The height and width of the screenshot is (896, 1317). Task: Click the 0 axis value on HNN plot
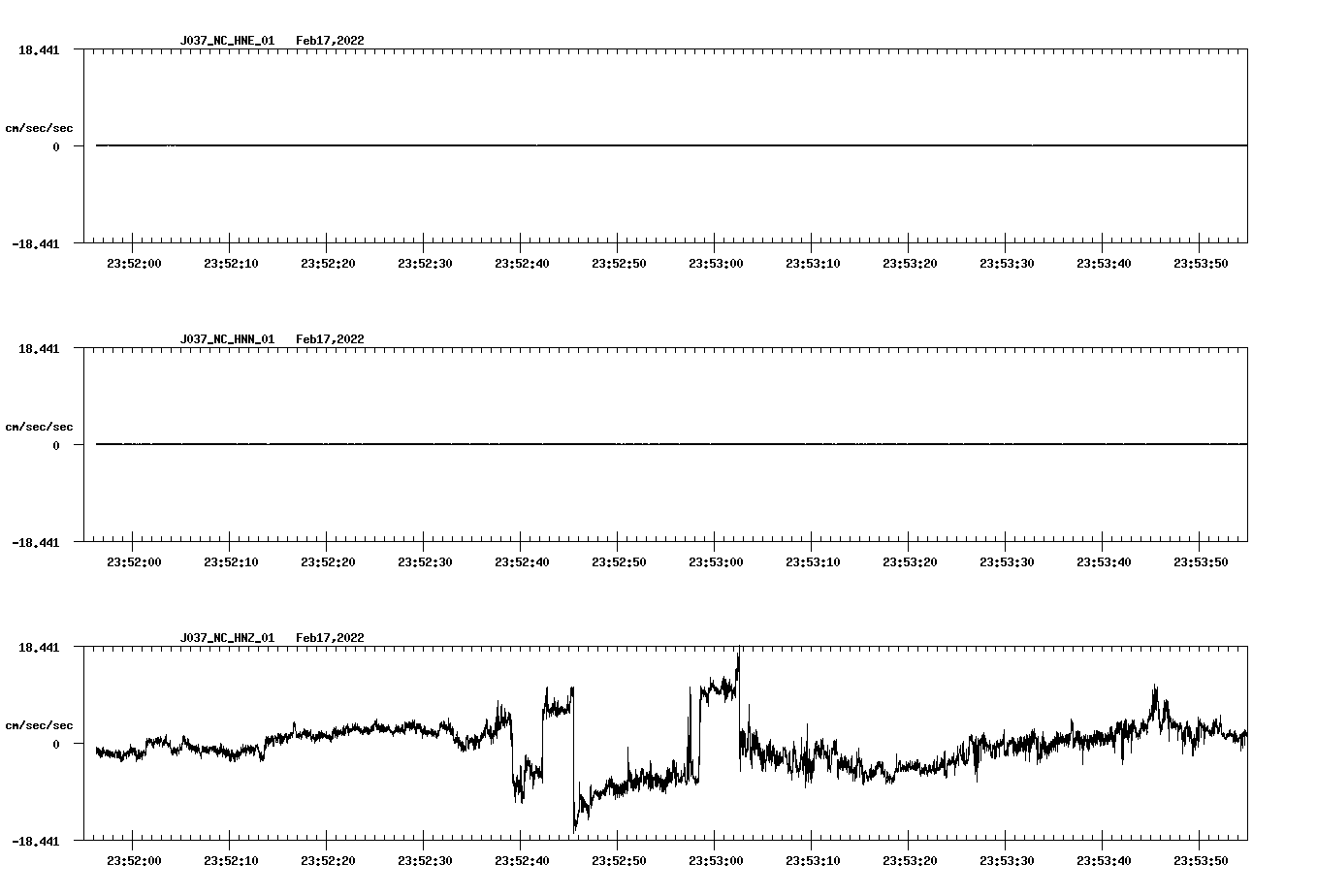[x=56, y=446]
